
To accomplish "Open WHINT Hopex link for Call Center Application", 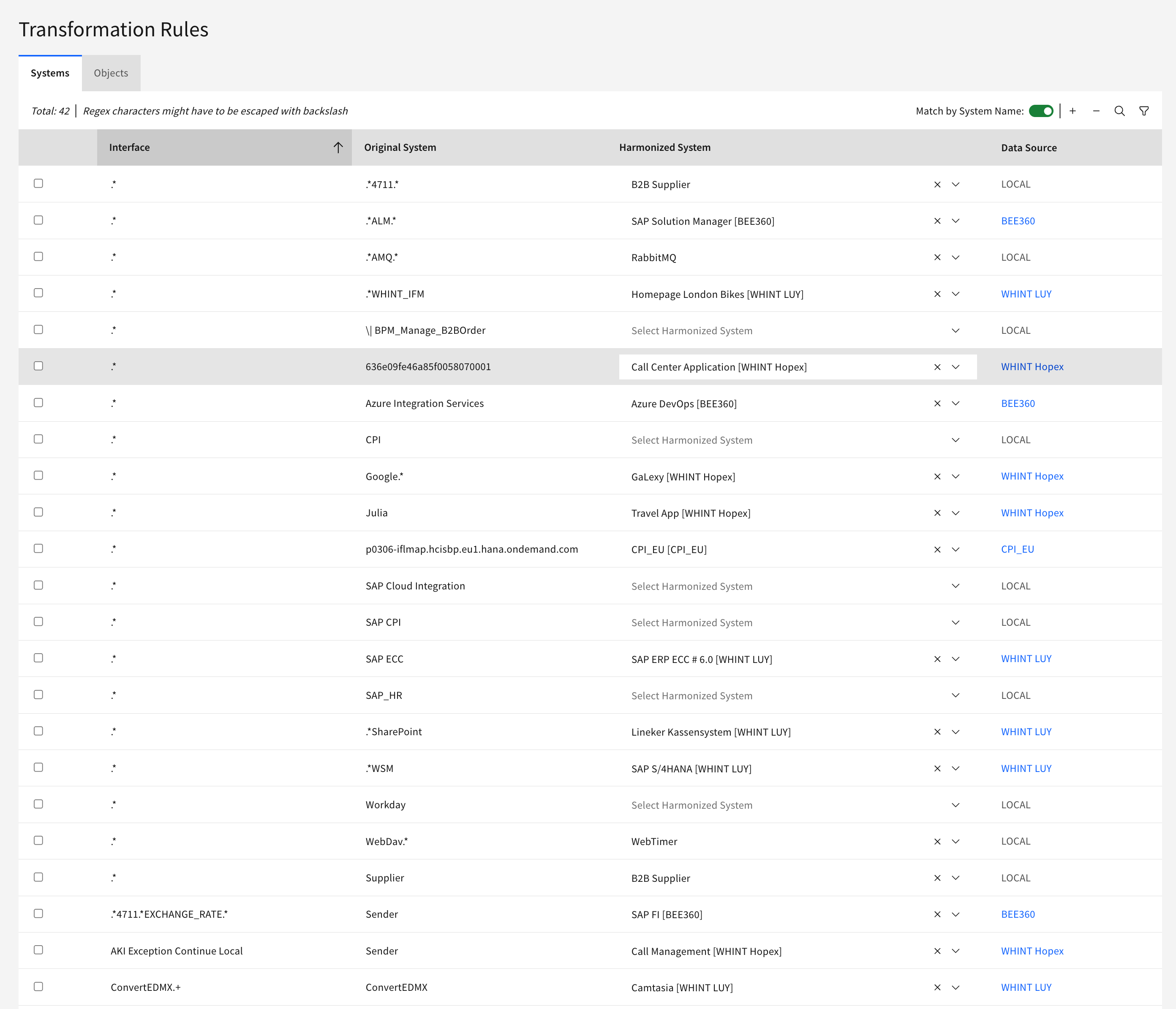I will tap(1032, 367).
